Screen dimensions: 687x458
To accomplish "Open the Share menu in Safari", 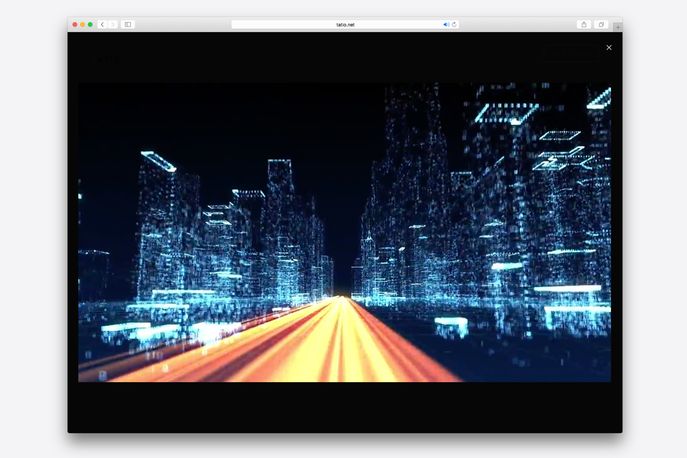I will pos(583,24).
